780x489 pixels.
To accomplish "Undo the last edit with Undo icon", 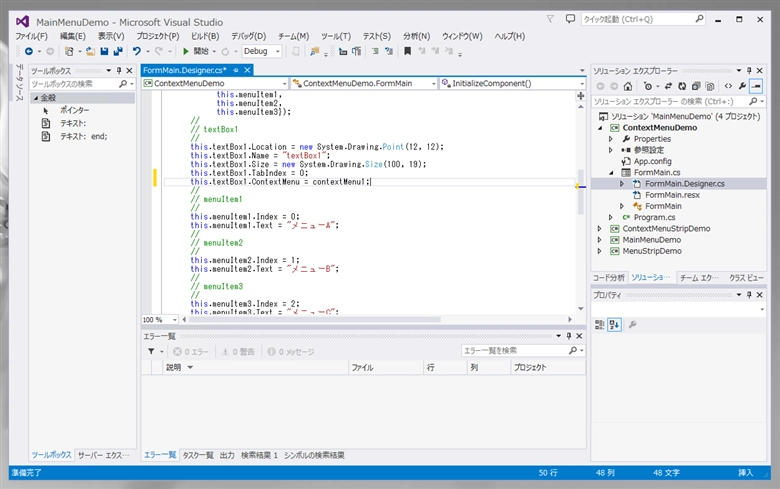I will coord(137,51).
